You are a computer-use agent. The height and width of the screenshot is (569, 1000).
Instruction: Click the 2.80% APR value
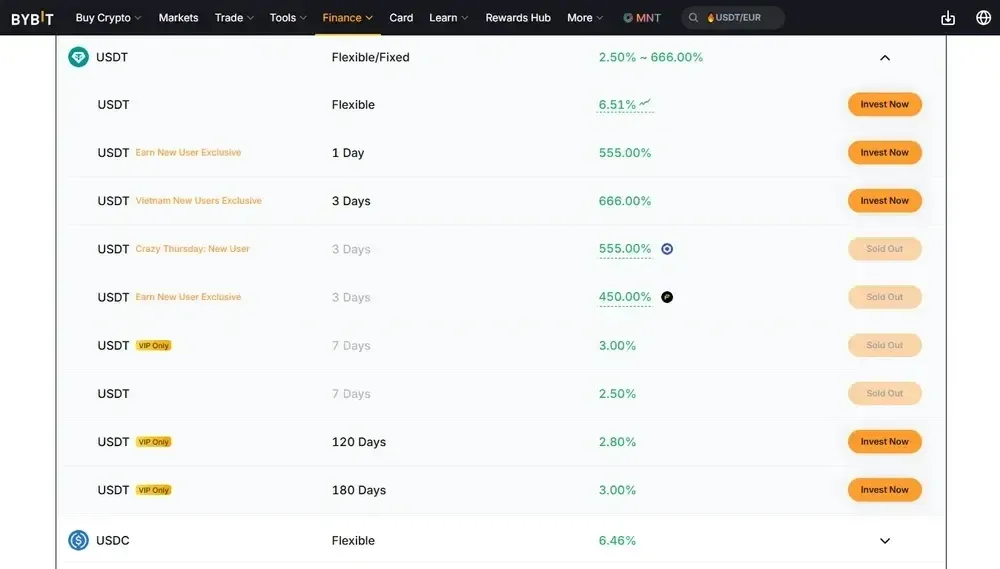coord(617,442)
